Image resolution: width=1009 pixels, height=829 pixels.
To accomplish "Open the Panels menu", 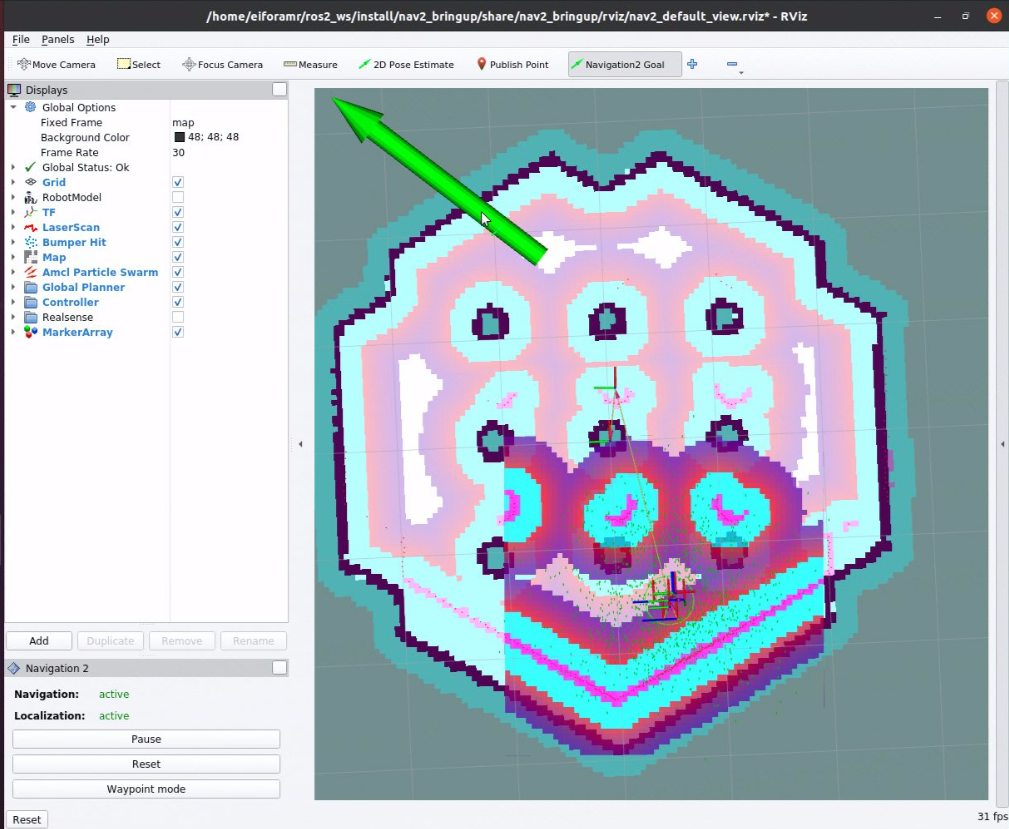I will 58,39.
